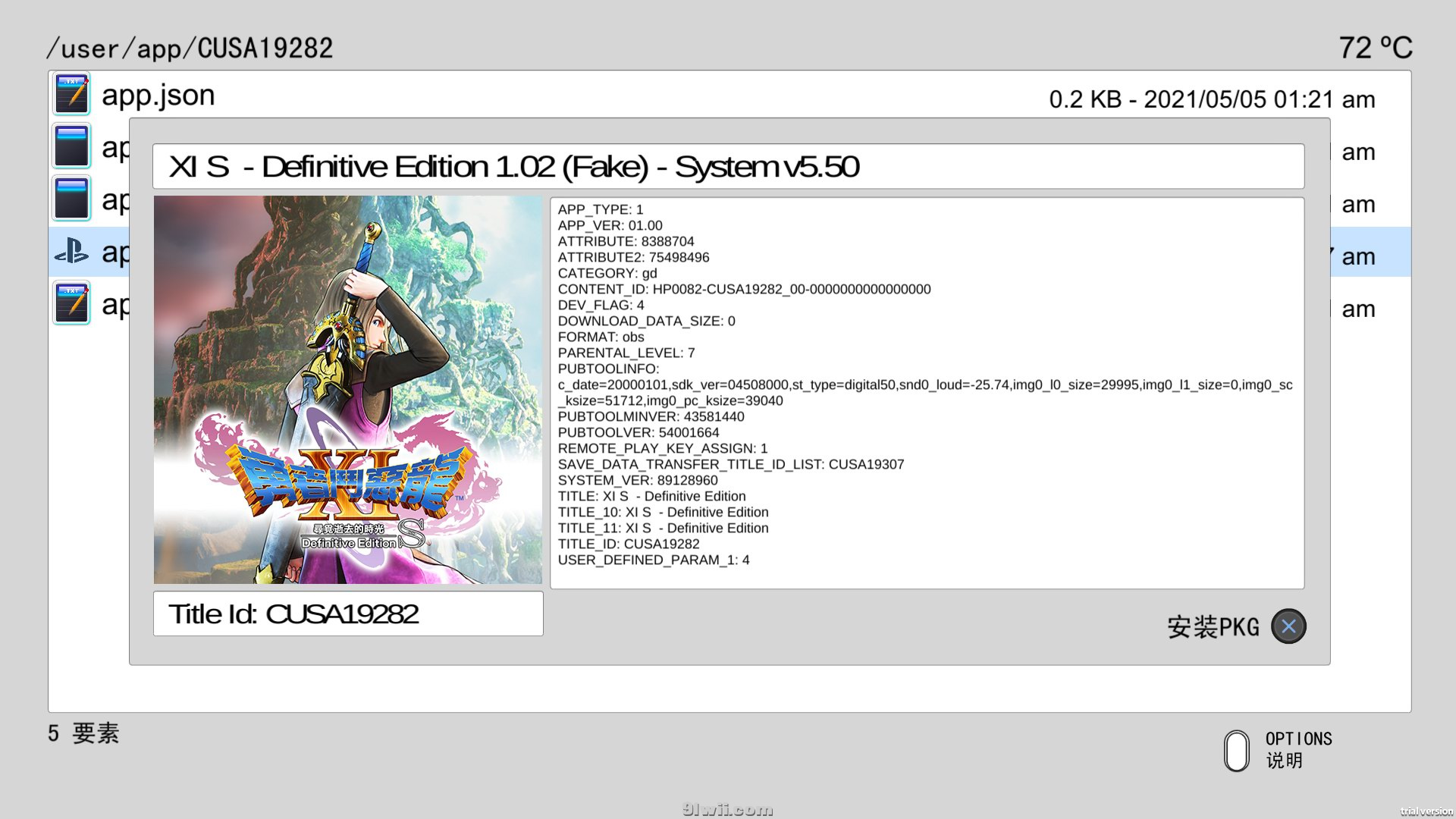Click the OPTIONS controller button icon
This screenshot has height=819, width=1456.
1237,751
